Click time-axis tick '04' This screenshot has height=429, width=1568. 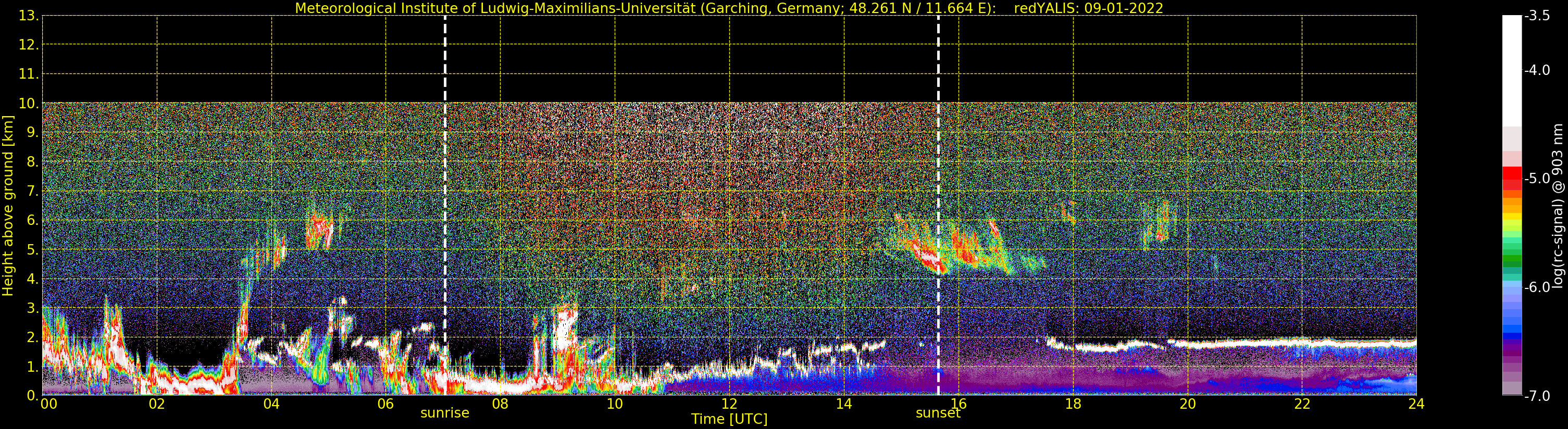coord(271,404)
